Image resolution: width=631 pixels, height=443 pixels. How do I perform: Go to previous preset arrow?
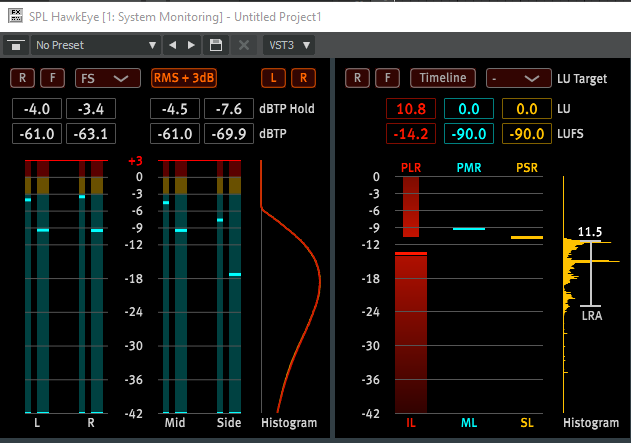(173, 45)
